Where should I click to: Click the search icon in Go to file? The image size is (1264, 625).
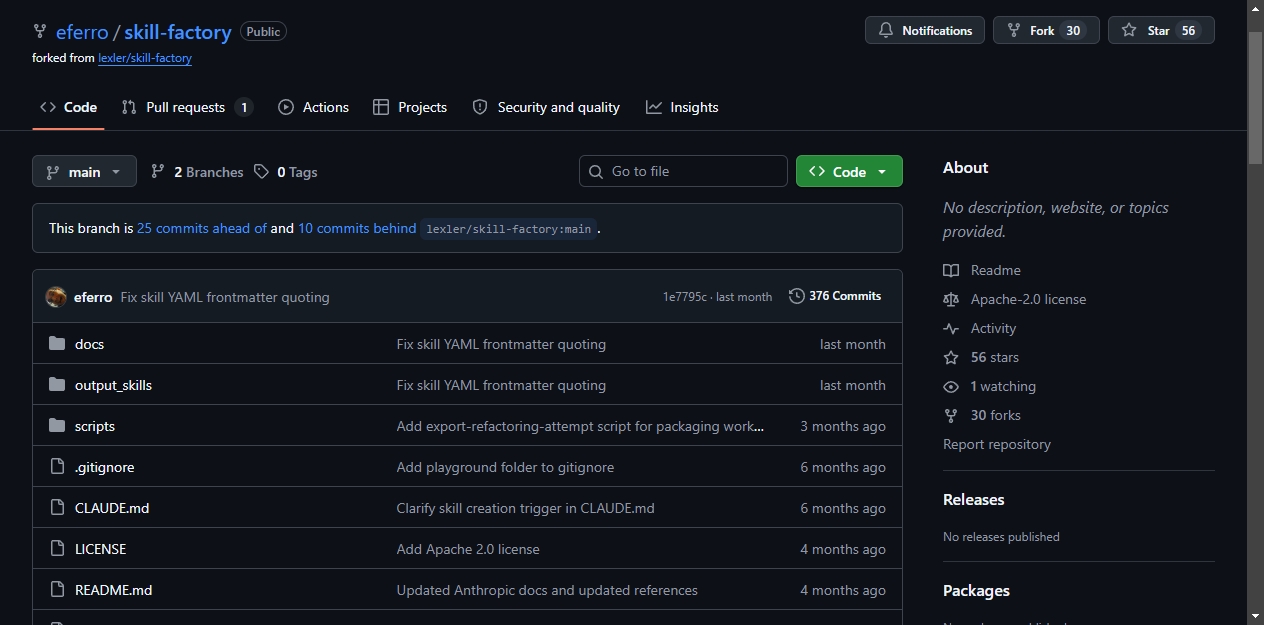coord(596,171)
